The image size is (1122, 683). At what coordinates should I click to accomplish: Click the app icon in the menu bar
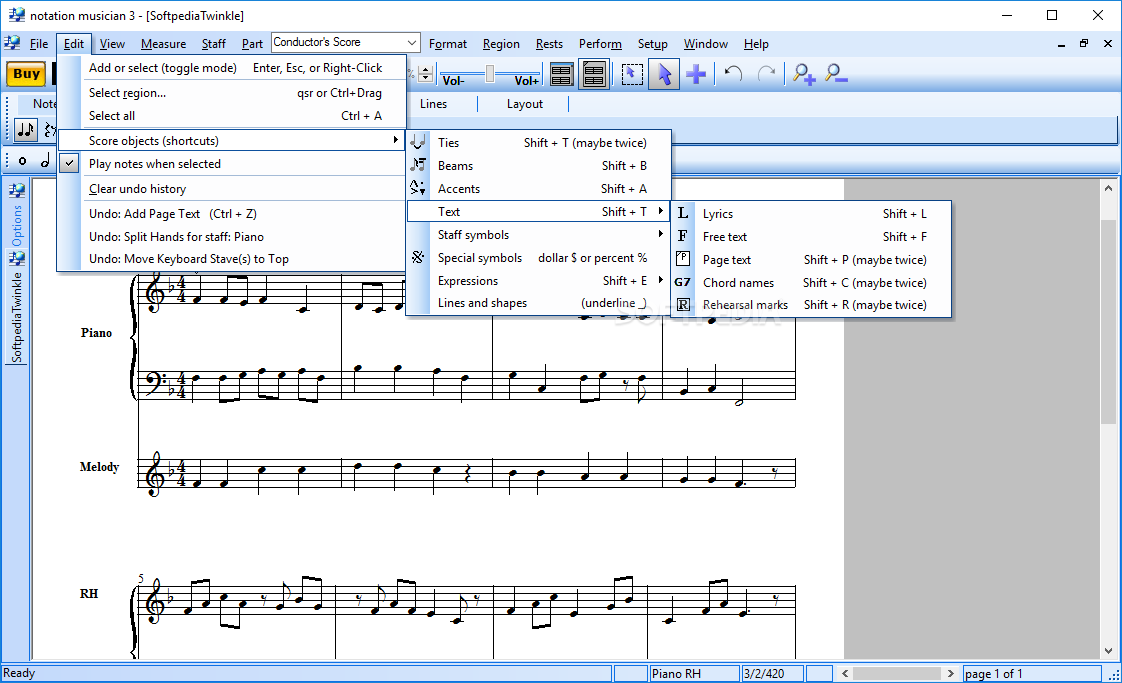point(12,44)
